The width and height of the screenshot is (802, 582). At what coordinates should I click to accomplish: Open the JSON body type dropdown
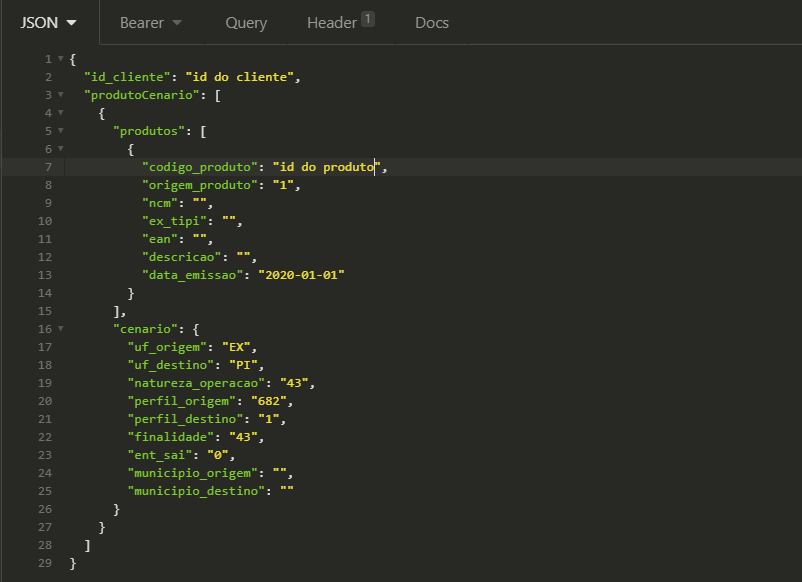coord(49,23)
